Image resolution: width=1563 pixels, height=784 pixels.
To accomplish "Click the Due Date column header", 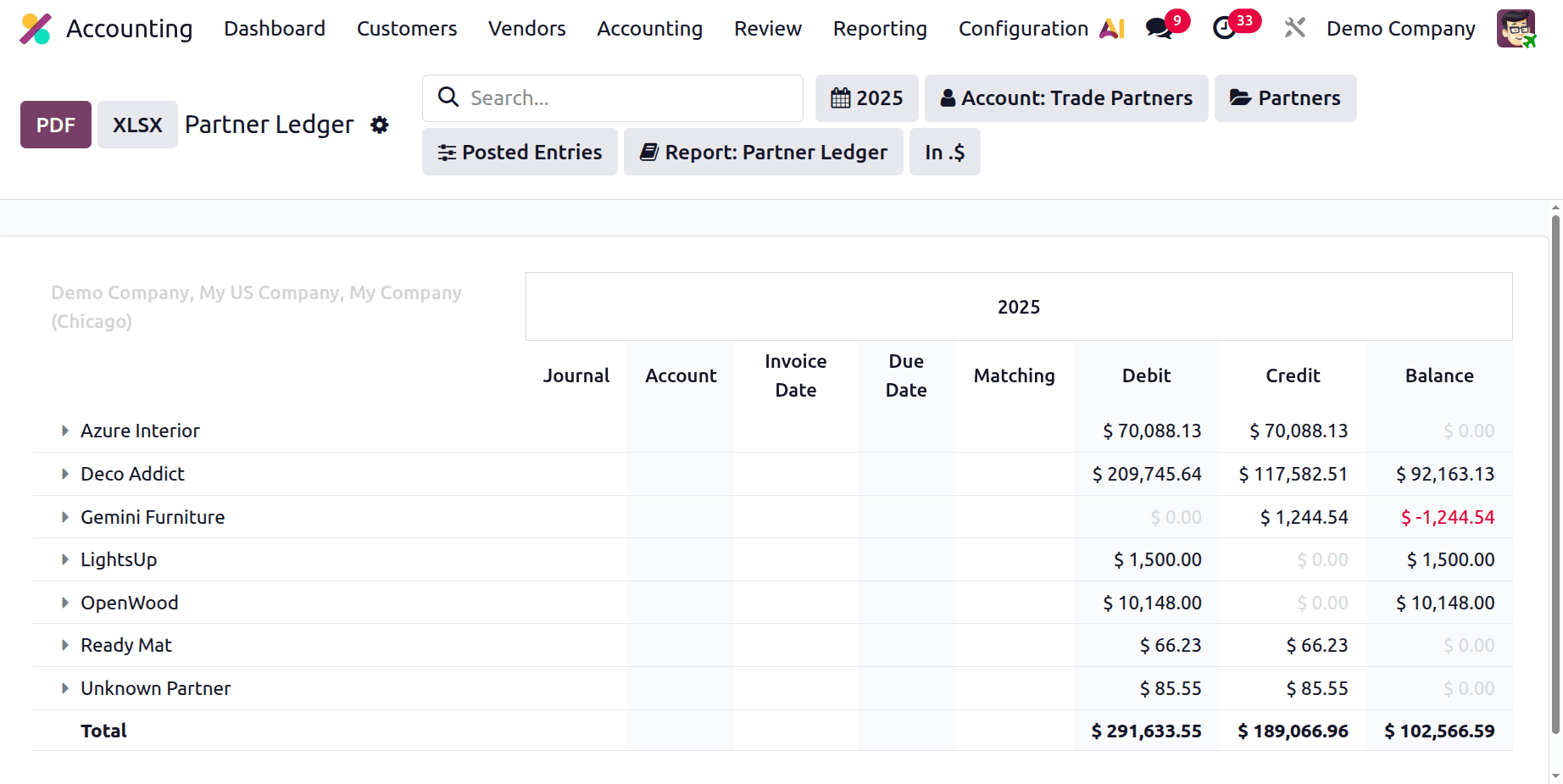I will [x=906, y=375].
